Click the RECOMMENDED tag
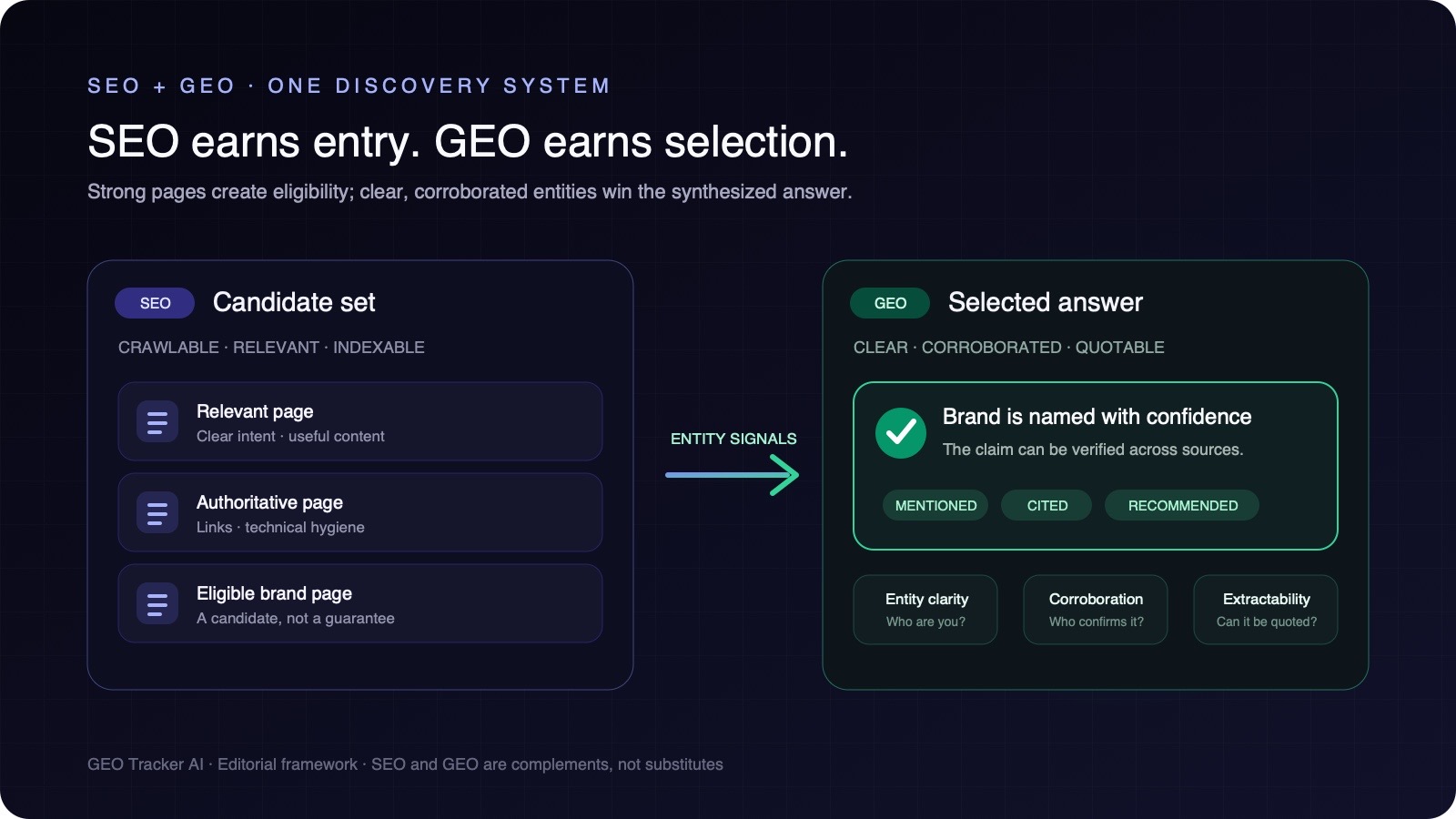Screen dimensions: 1456x819 (1182, 505)
